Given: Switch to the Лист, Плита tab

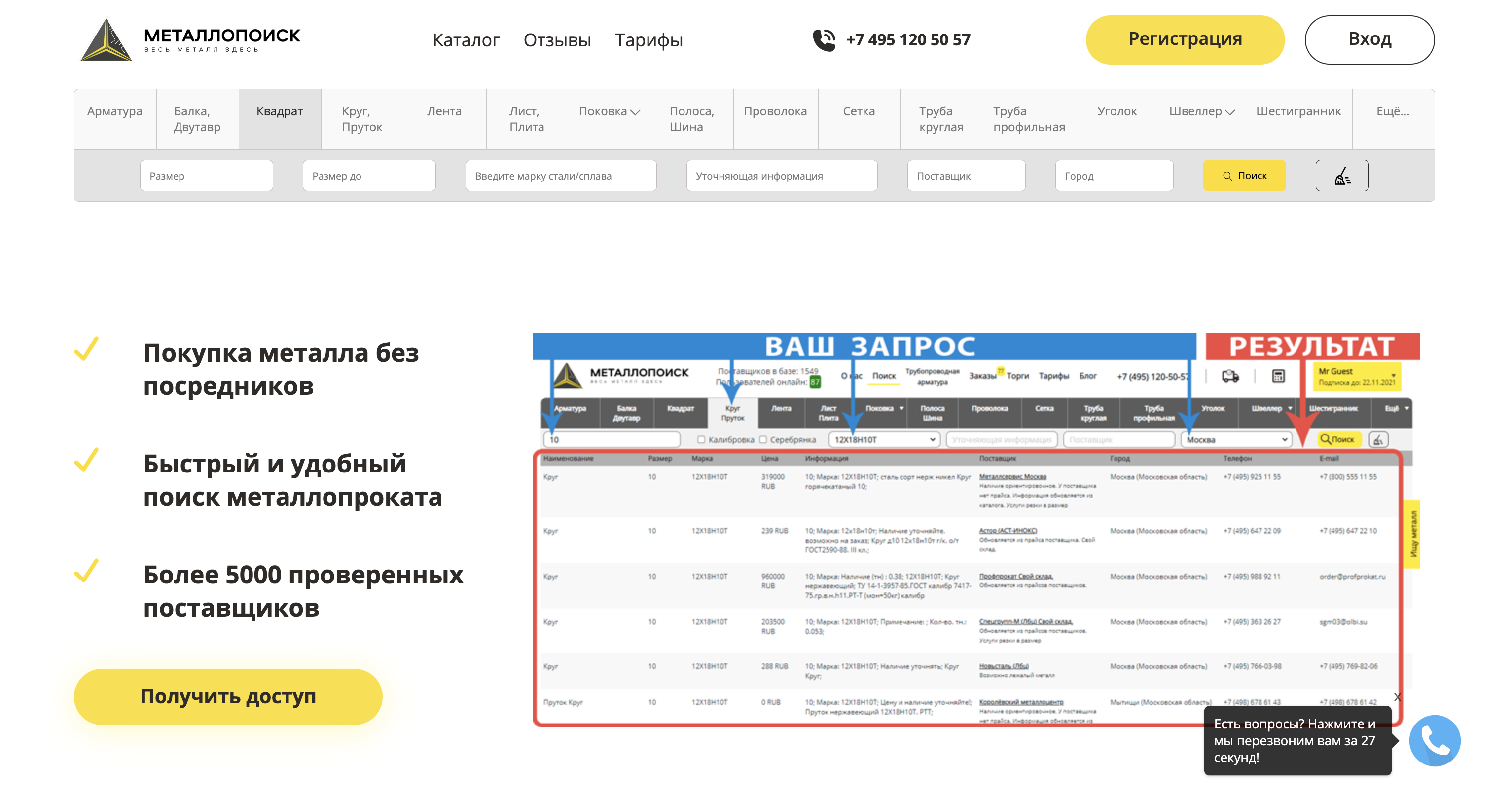Looking at the screenshot, I should 527,119.
